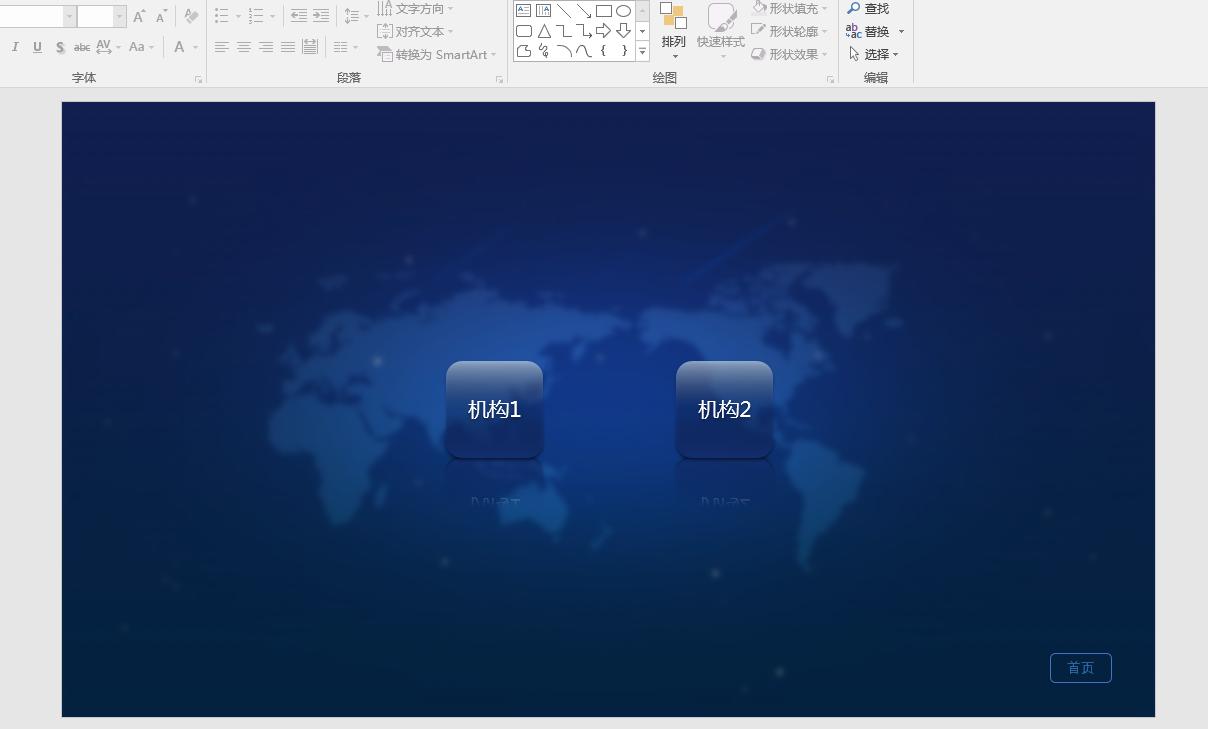1208x729 pixels.
Task: Select the rectangle shape
Action: [x=604, y=11]
